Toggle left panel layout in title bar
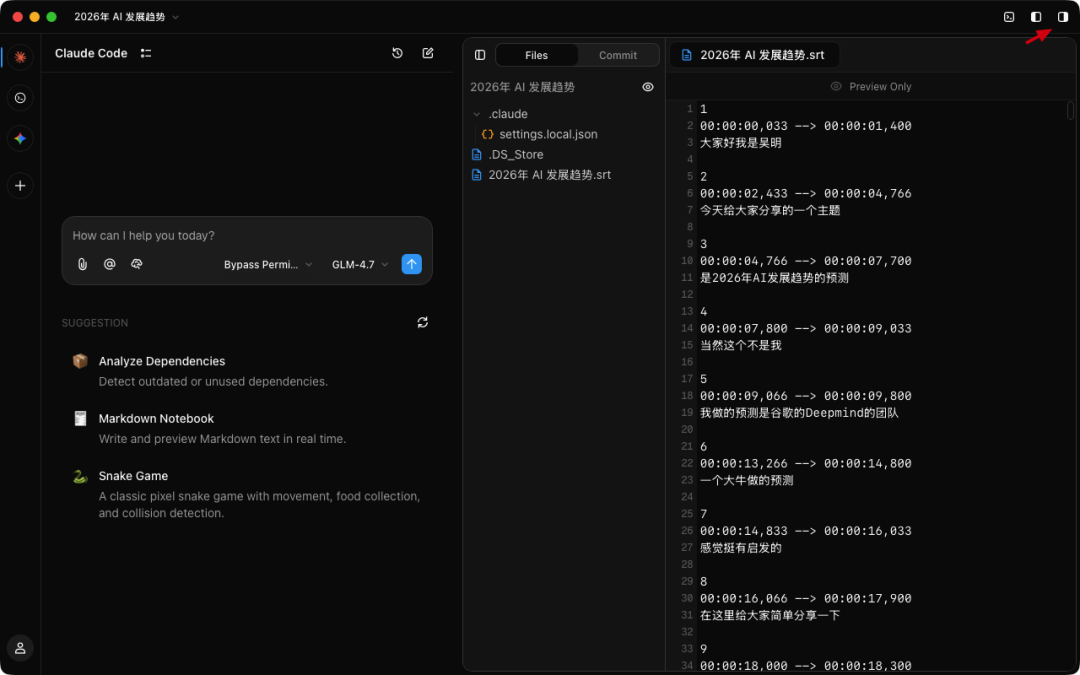 click(1036, 17)
